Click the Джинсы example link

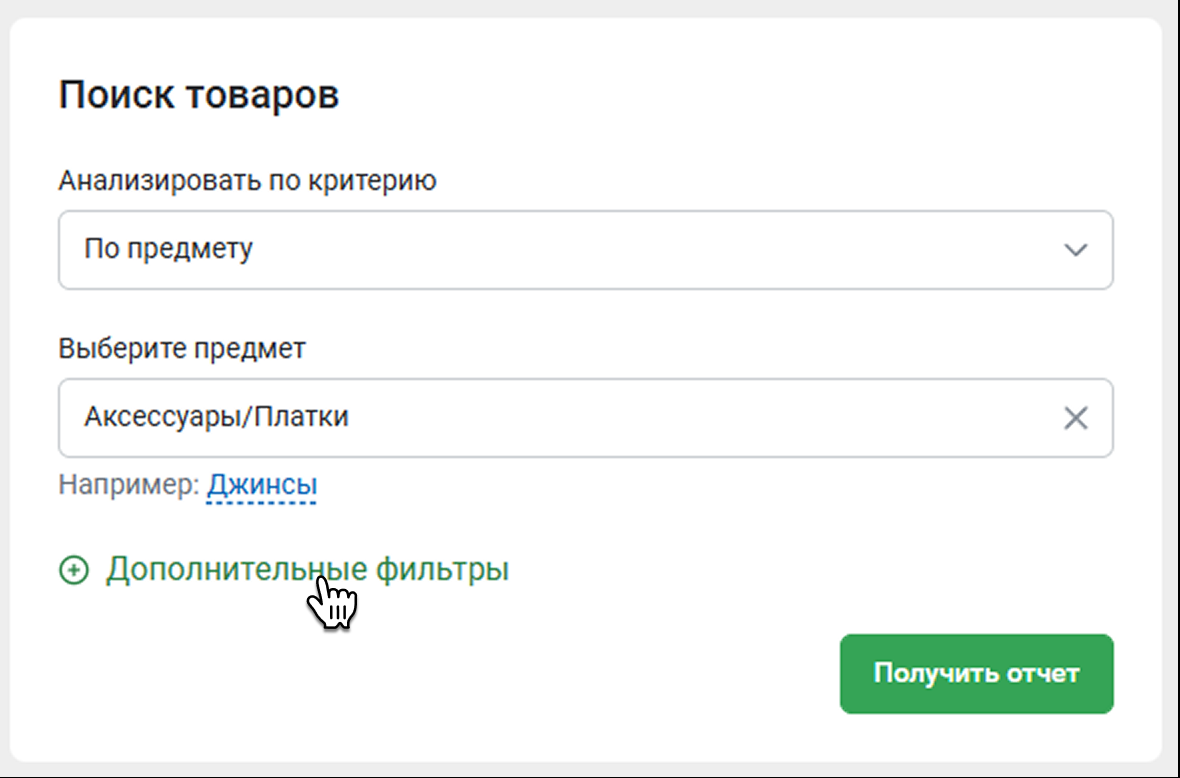[x=262, y=485]
